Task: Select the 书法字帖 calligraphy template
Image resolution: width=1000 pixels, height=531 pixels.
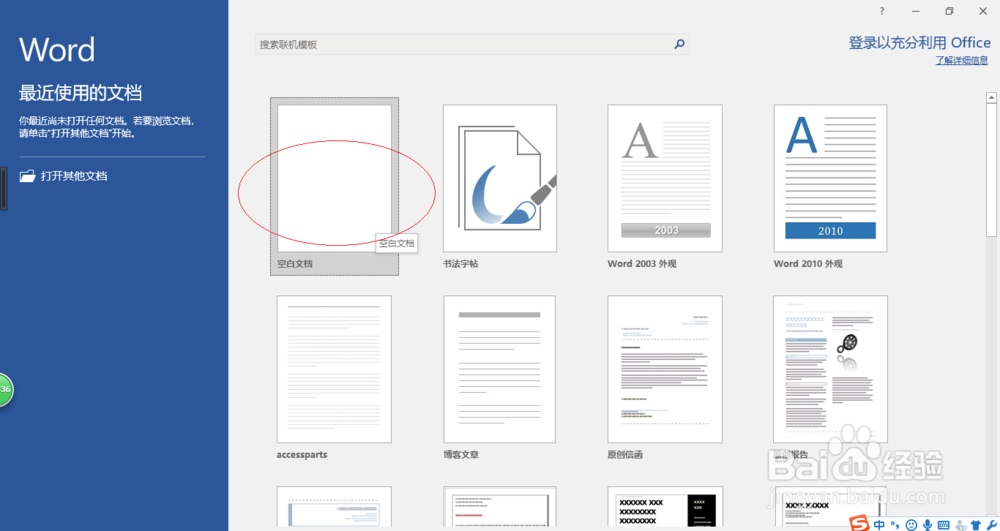Action: pyautogui.click(x=500, y=178)
